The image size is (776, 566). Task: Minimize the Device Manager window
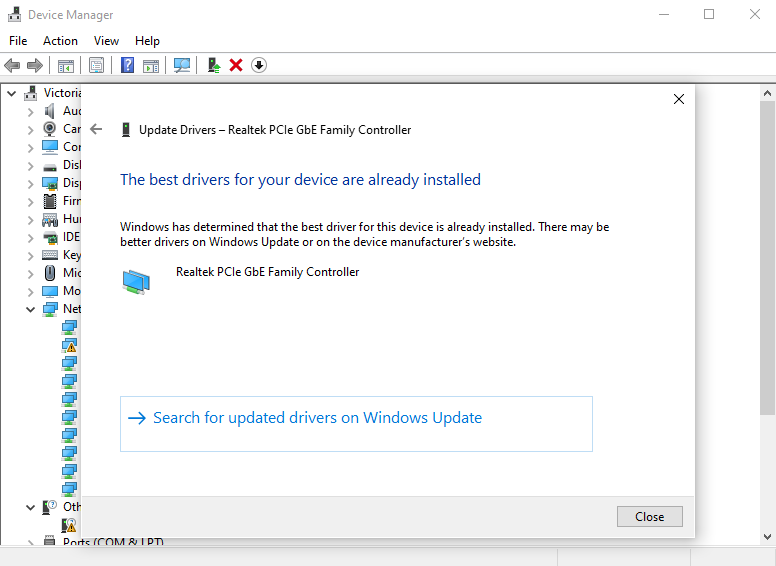[664, 14]
